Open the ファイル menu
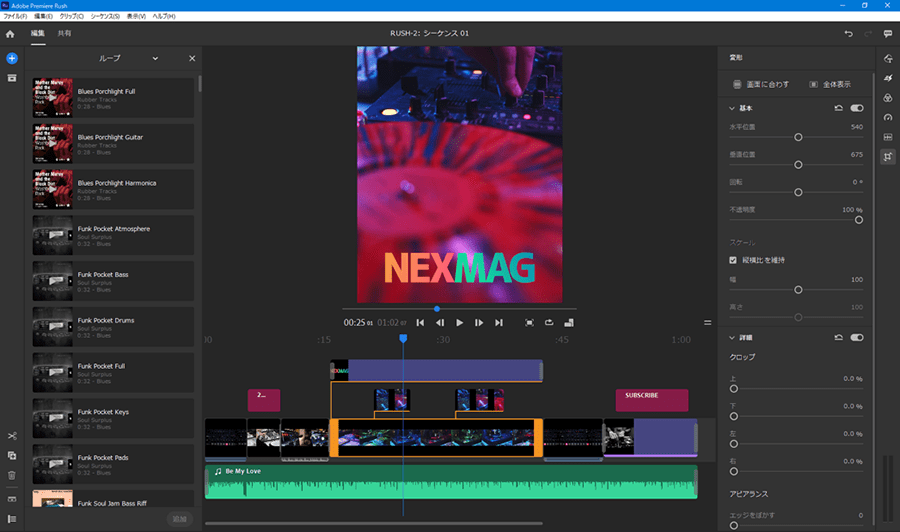This screenshot has height=532, width=900. pyautogui.click(x=15, y=16)
